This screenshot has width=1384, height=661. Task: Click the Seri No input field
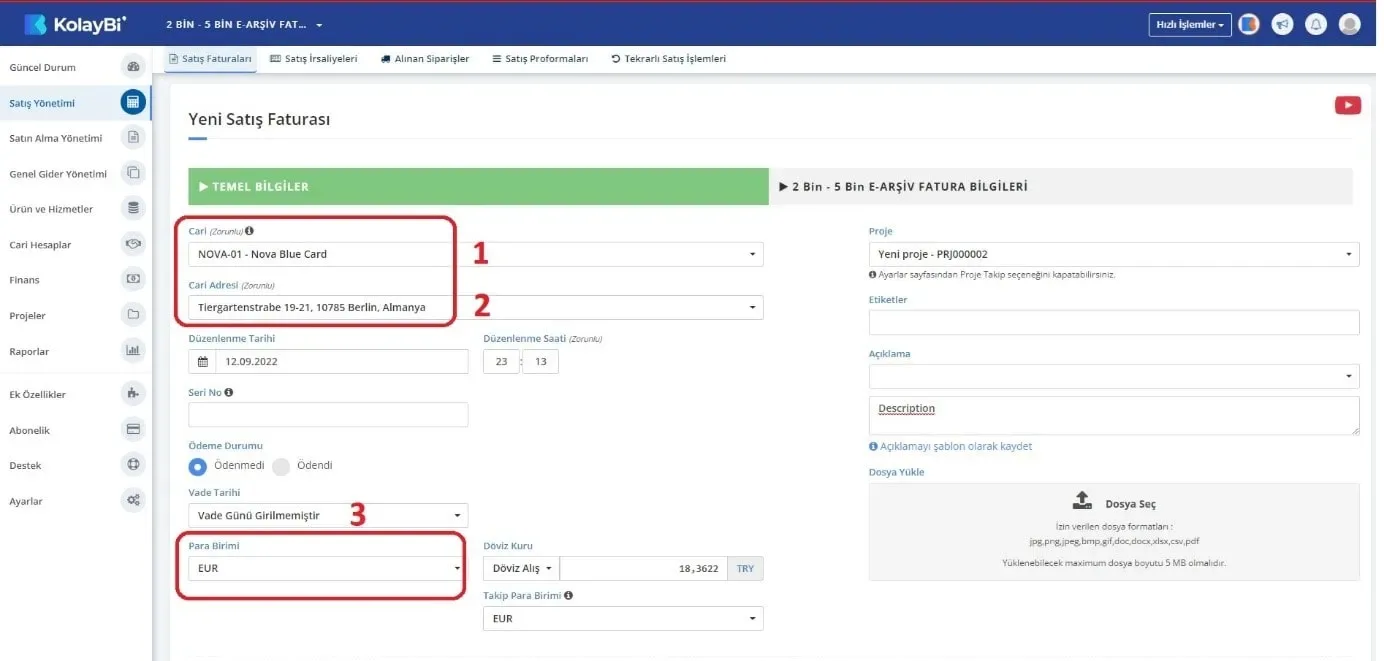click(328, 414)
